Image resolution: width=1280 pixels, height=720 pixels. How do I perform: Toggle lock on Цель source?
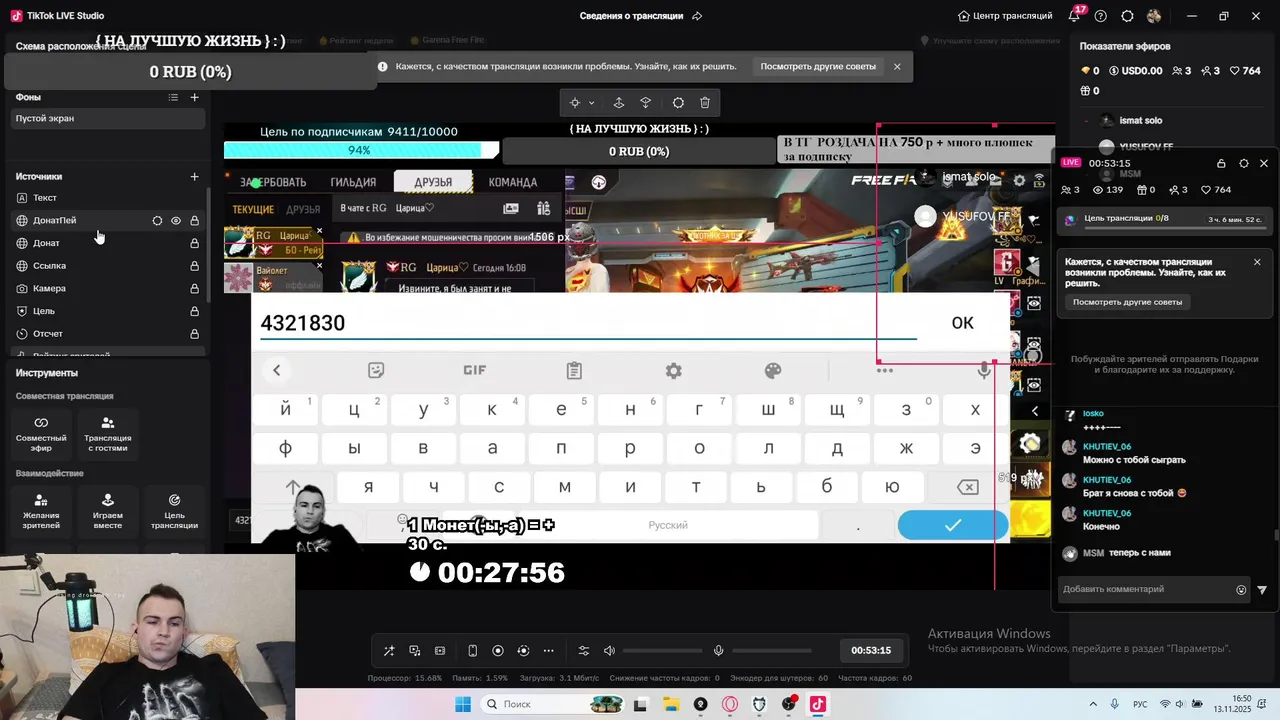pos(195,311)
